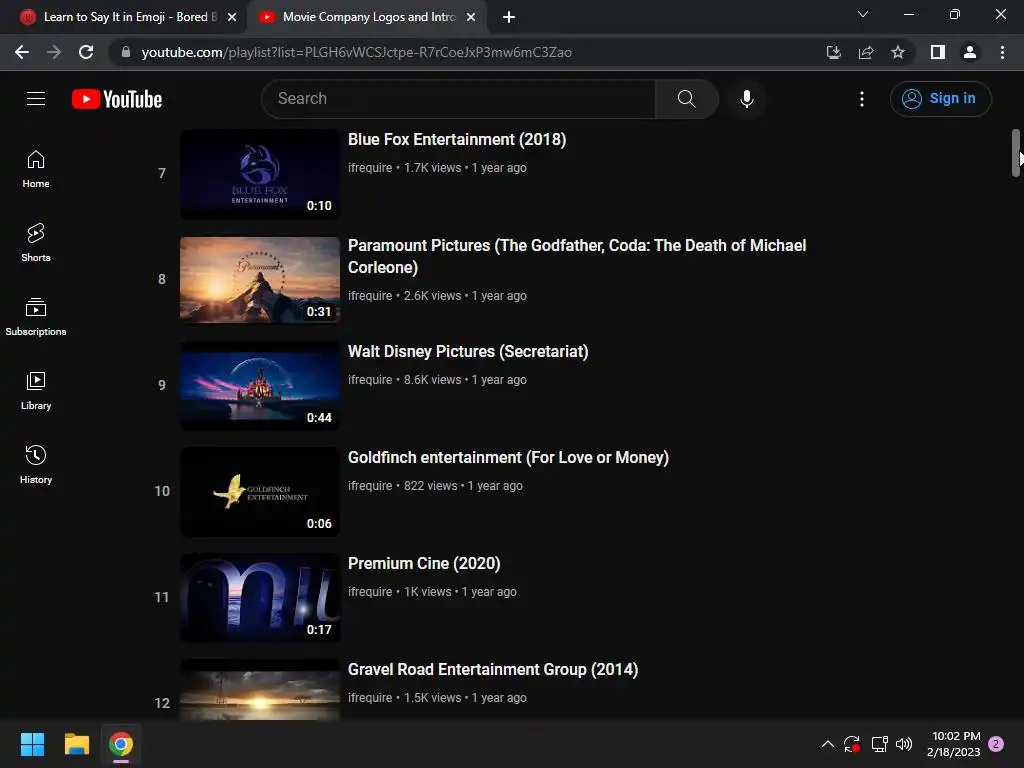Select Movie Company Logos and Intro tab
The width and height of the screenshot is (1024, 768).
pos(369,17)
